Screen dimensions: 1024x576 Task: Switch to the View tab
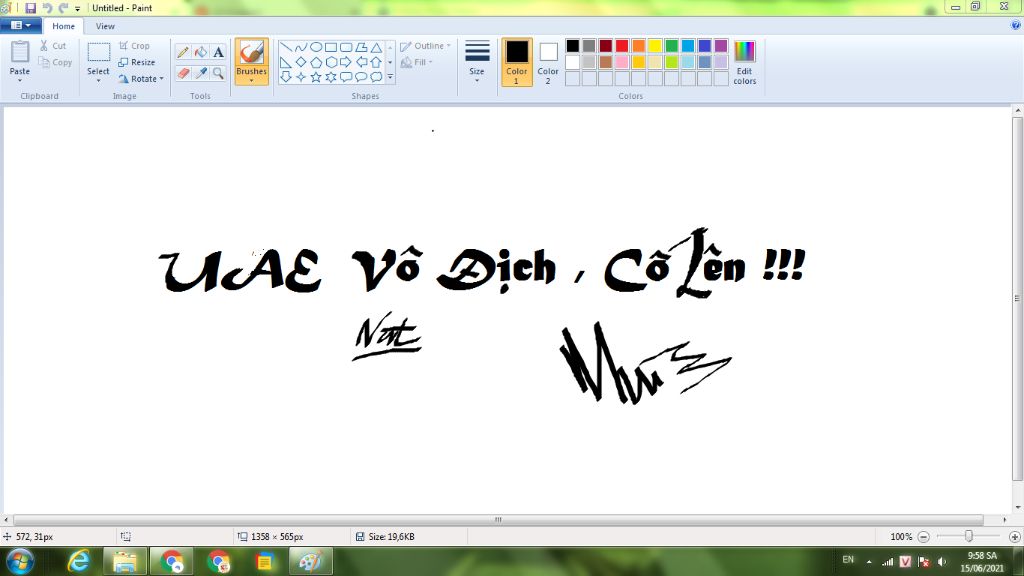(x=104, y=26)
